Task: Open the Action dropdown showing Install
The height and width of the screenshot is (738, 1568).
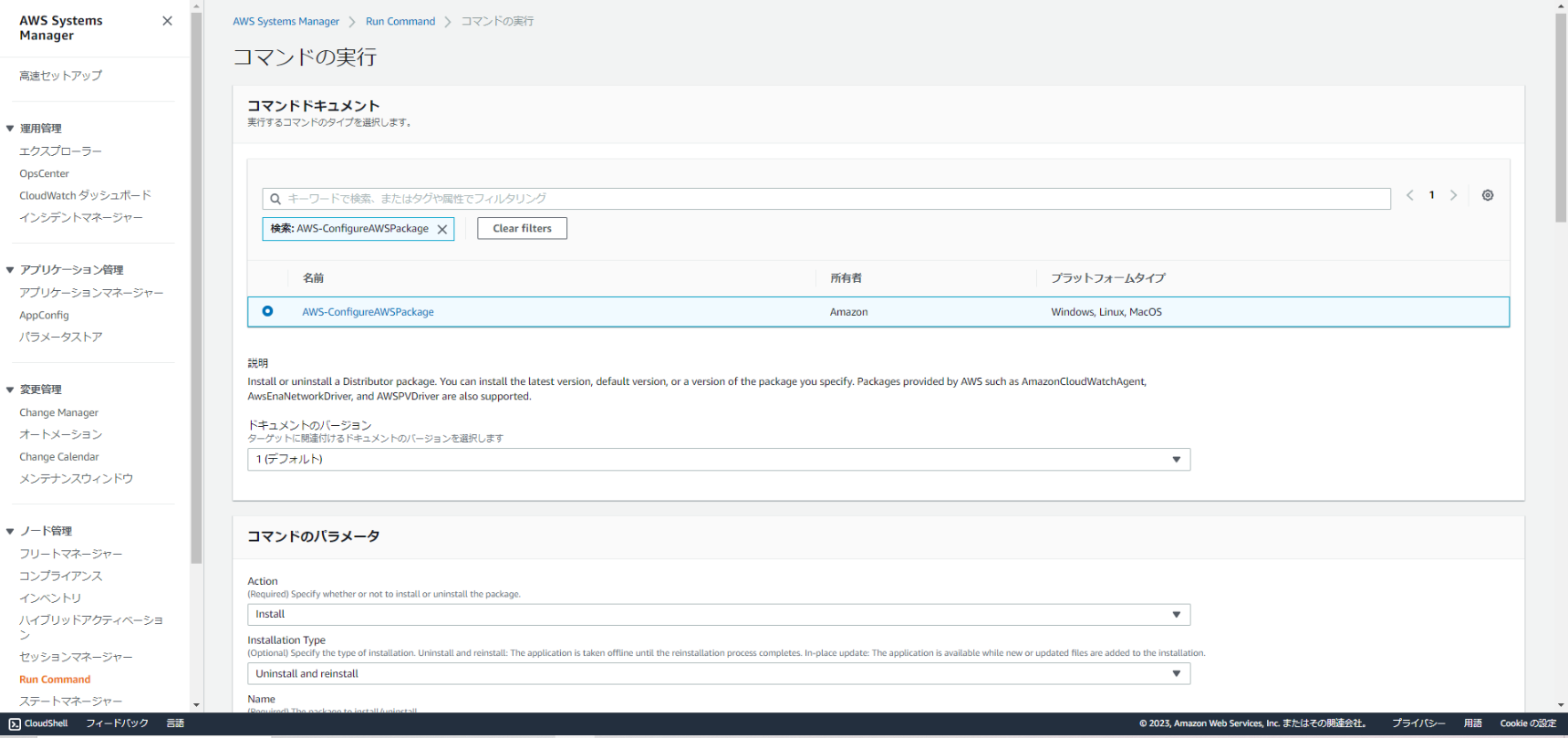Action: pos(719,615)
